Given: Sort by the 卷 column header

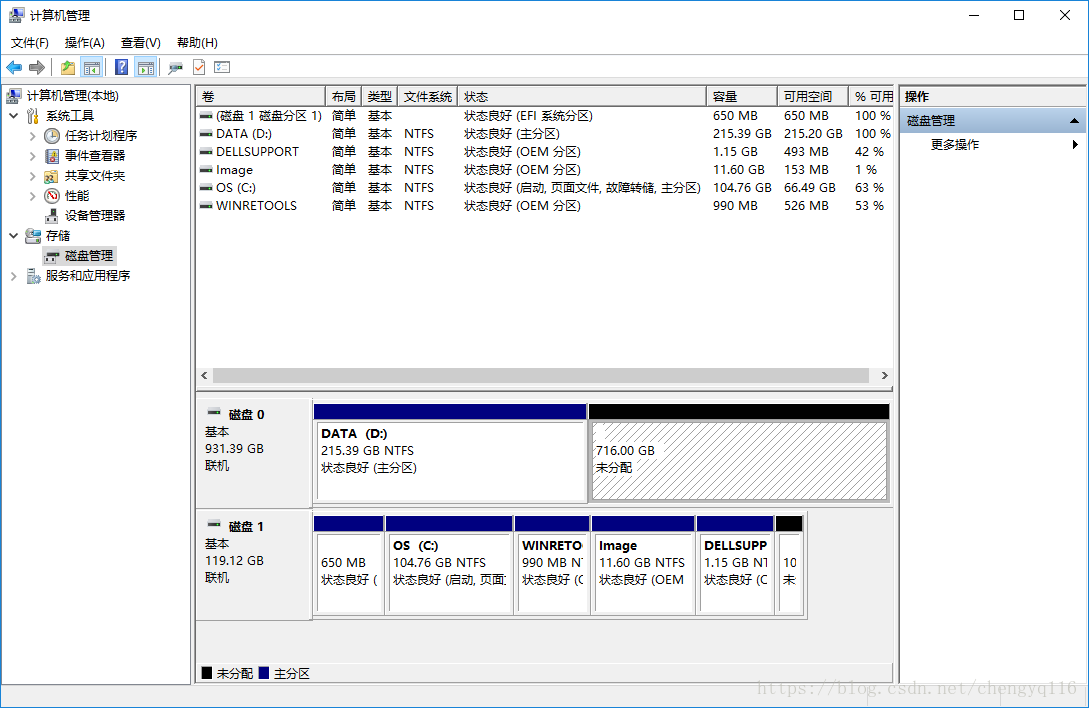Looking at the screenshot, I should 261,97.
